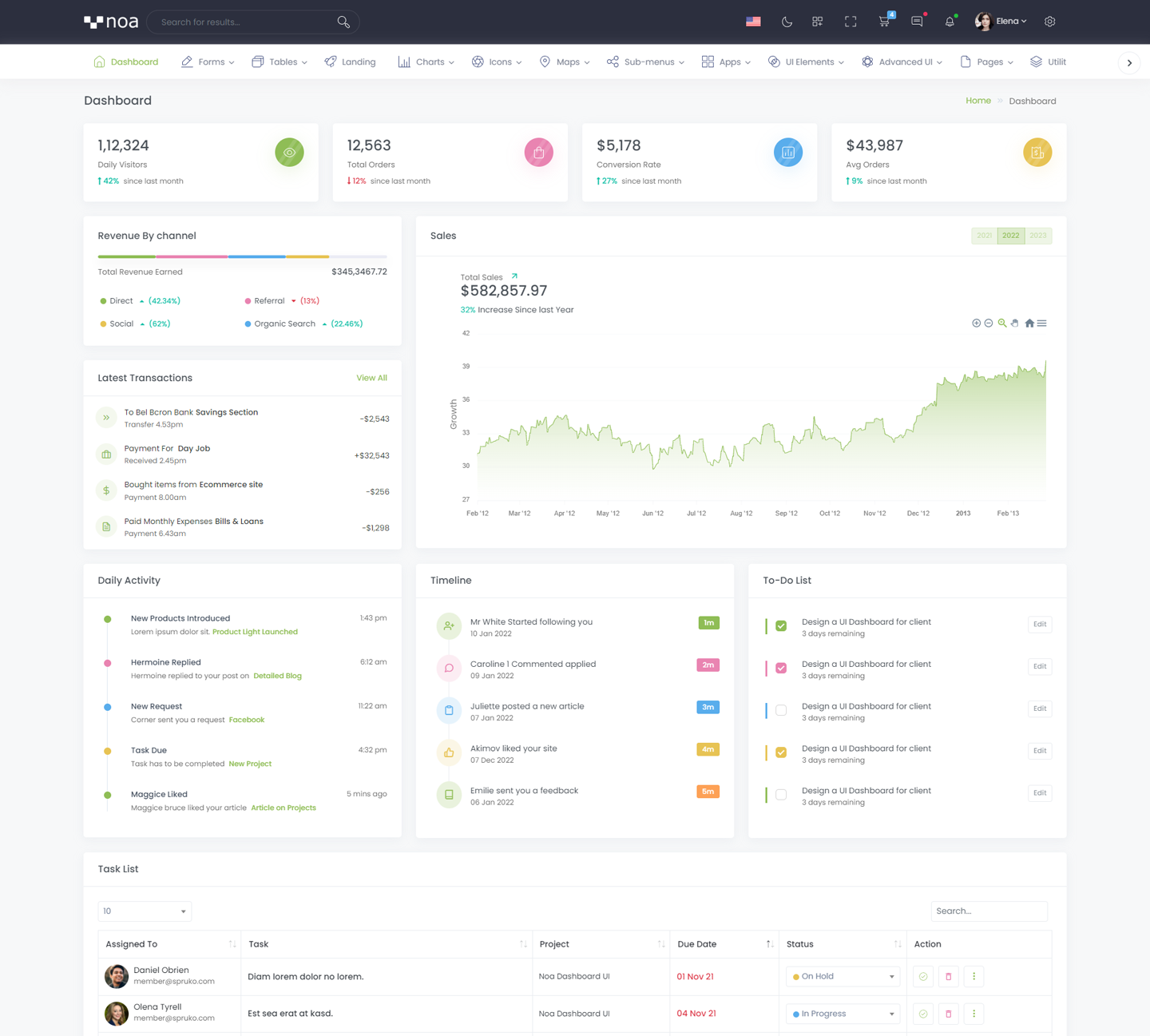
Task: Uncheck the first green to-do checkbox
Action: 781,626
